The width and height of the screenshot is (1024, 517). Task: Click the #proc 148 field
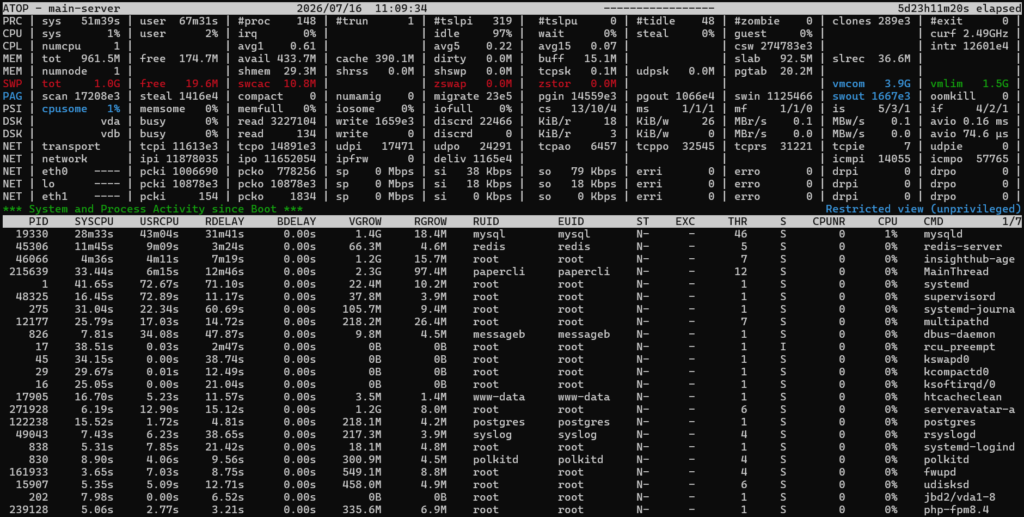pos(277,21)
